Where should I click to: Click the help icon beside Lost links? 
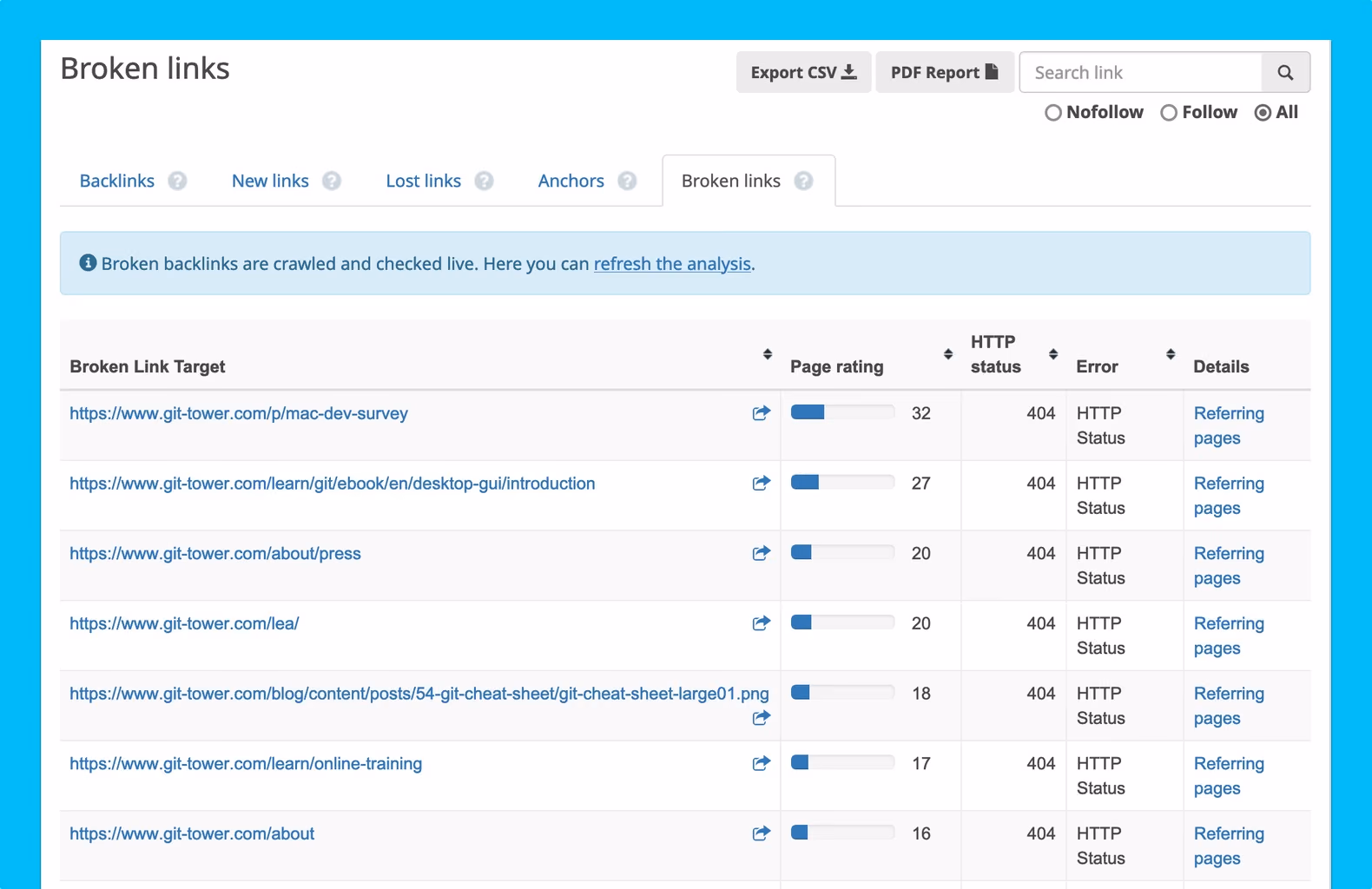click(485, 181)
